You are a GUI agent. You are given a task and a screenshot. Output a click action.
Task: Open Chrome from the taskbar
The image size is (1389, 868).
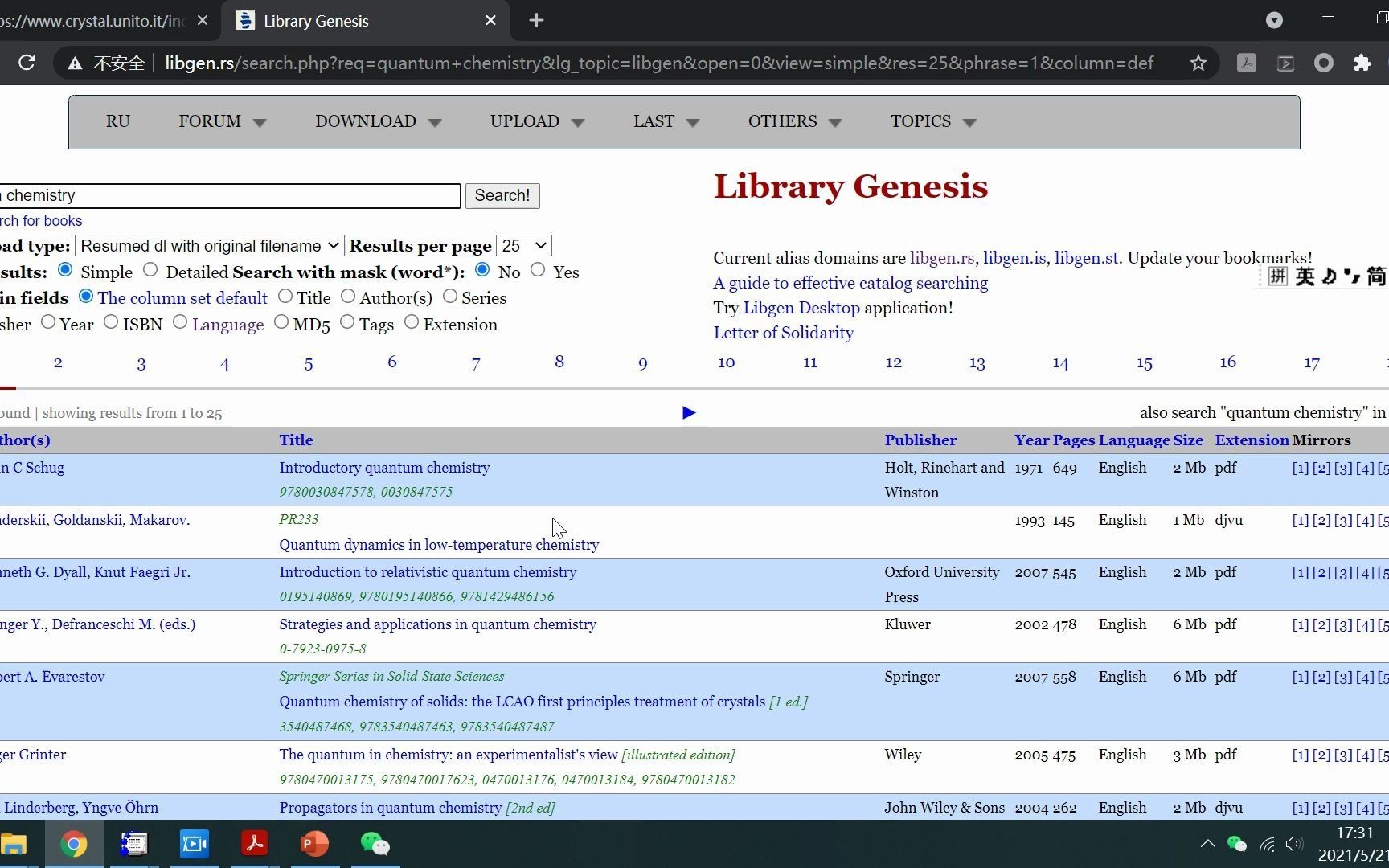pos(73,844)
